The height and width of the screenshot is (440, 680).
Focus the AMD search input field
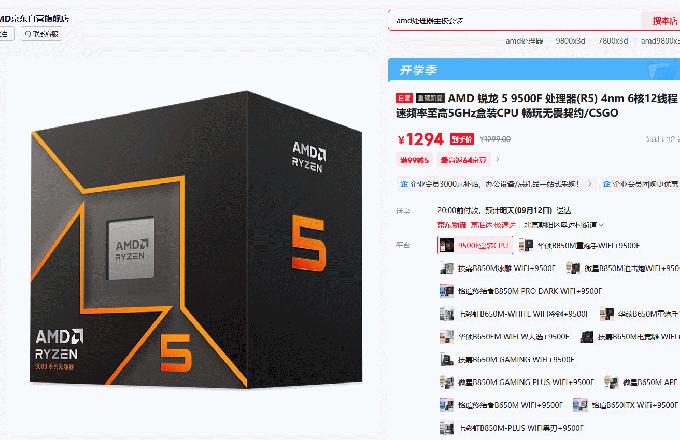(514, 20)
